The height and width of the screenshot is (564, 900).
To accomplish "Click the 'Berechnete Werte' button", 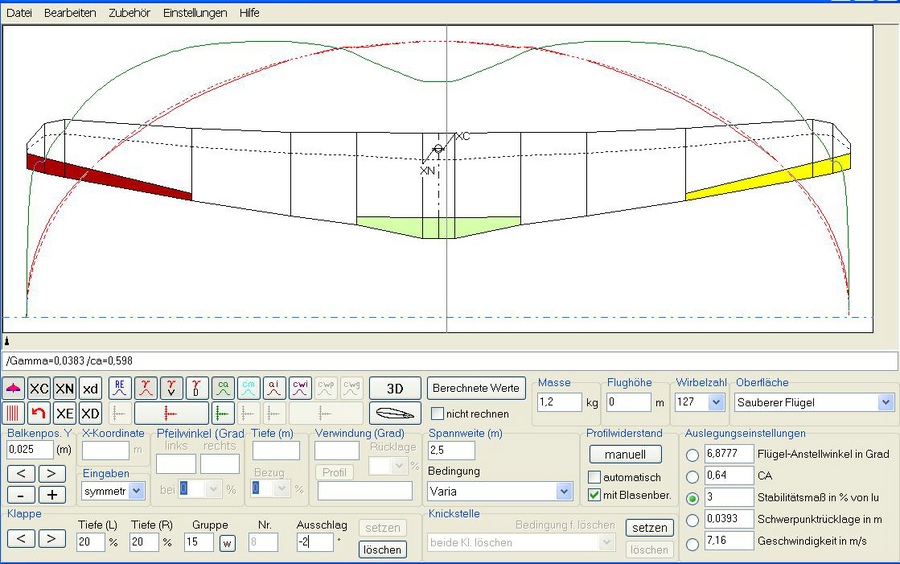I will click(476, 388).
